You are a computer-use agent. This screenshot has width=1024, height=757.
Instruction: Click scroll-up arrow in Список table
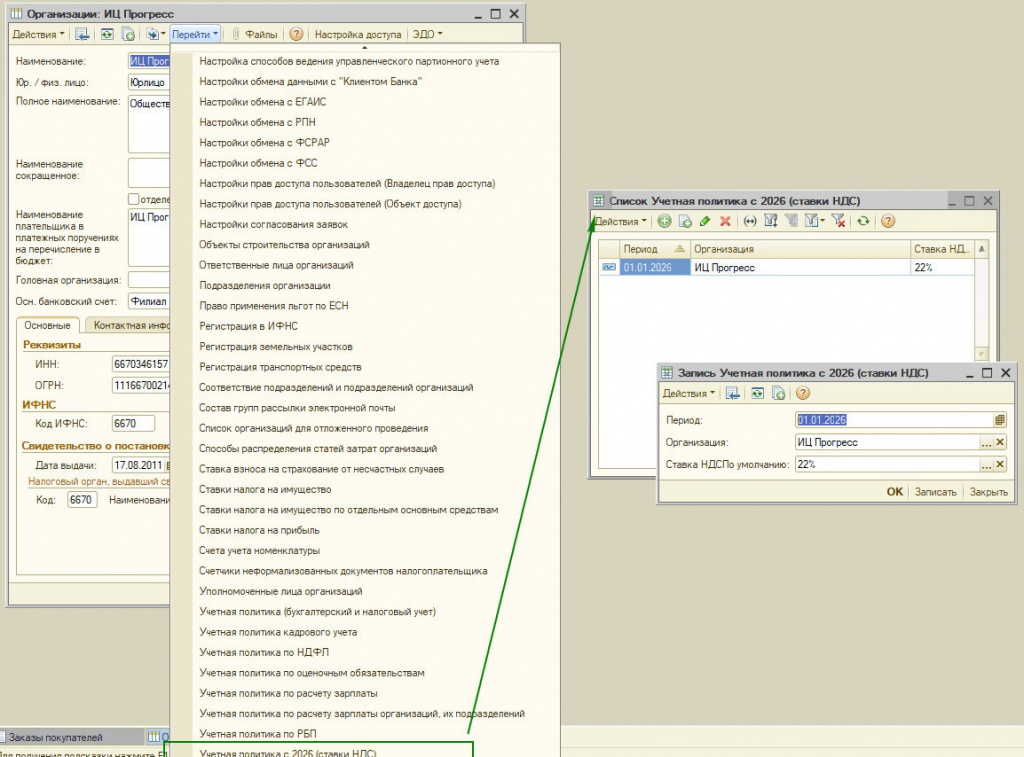pos(982,249)
